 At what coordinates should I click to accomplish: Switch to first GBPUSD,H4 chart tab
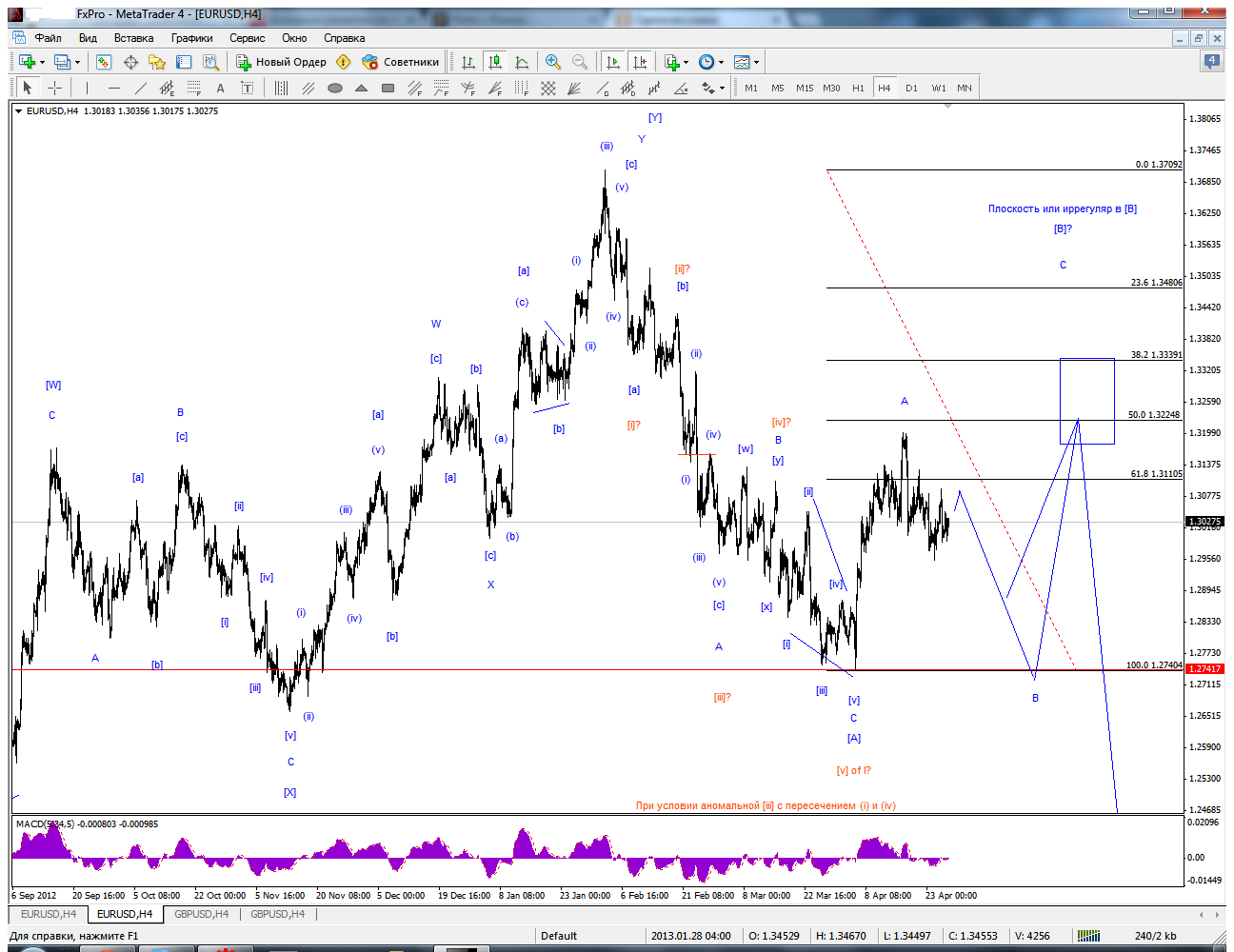pos(201,914)
